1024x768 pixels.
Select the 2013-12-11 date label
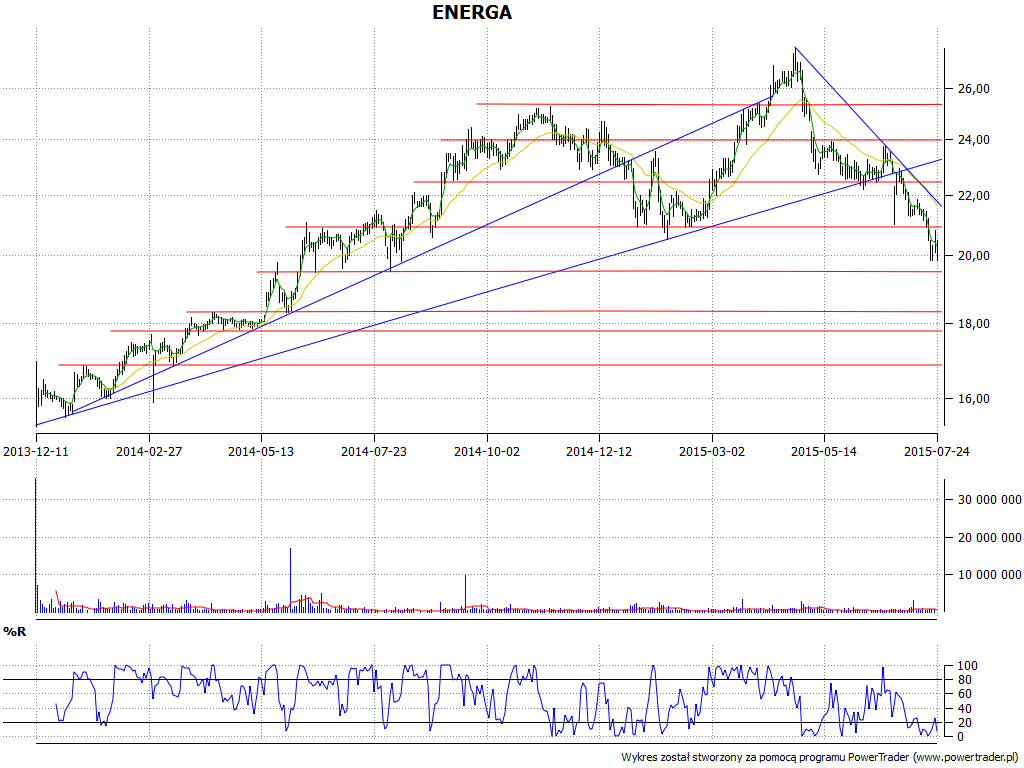[x=36, y=451]
